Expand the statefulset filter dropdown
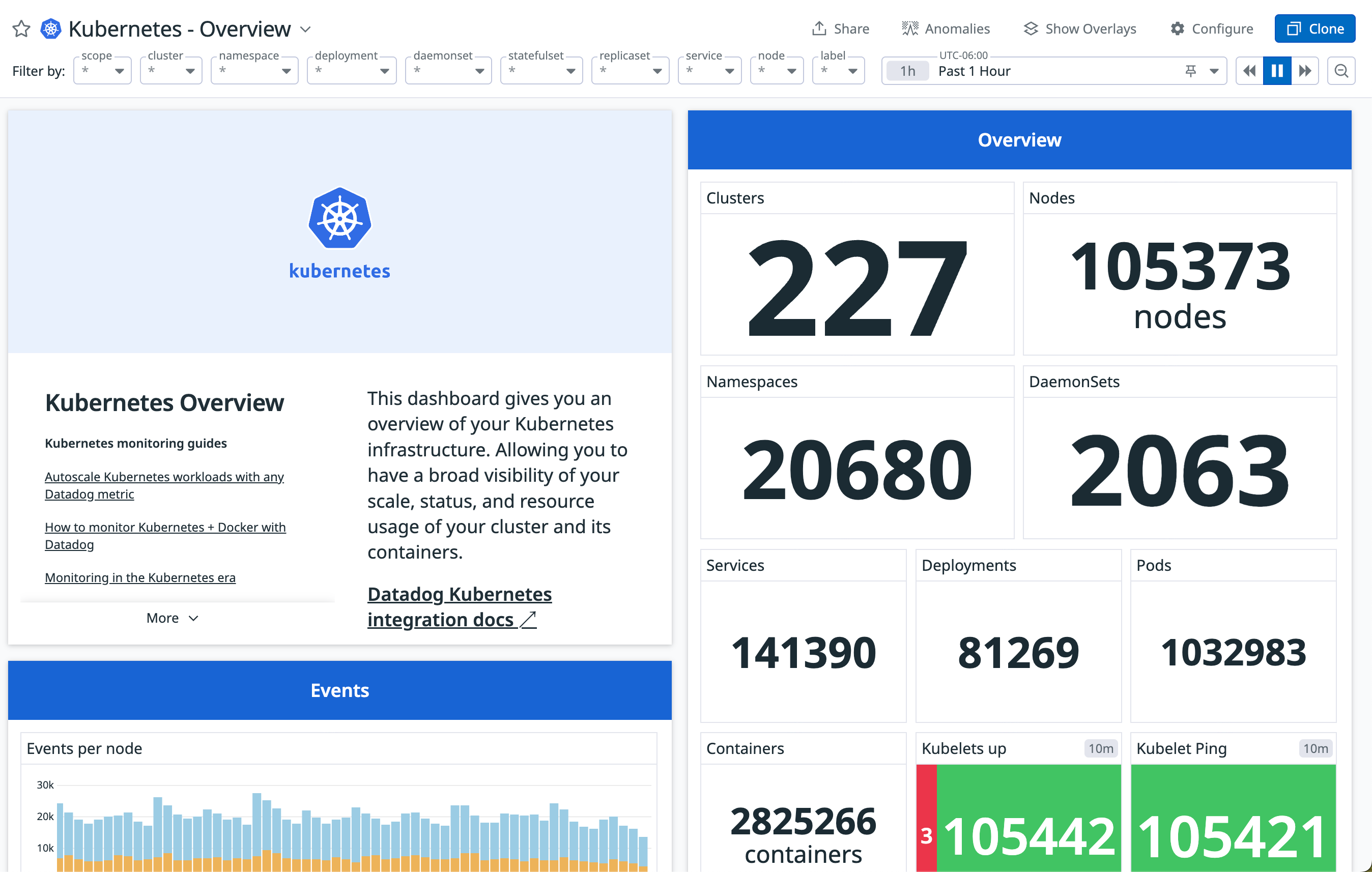1372x872 pixels. [541, 71]
